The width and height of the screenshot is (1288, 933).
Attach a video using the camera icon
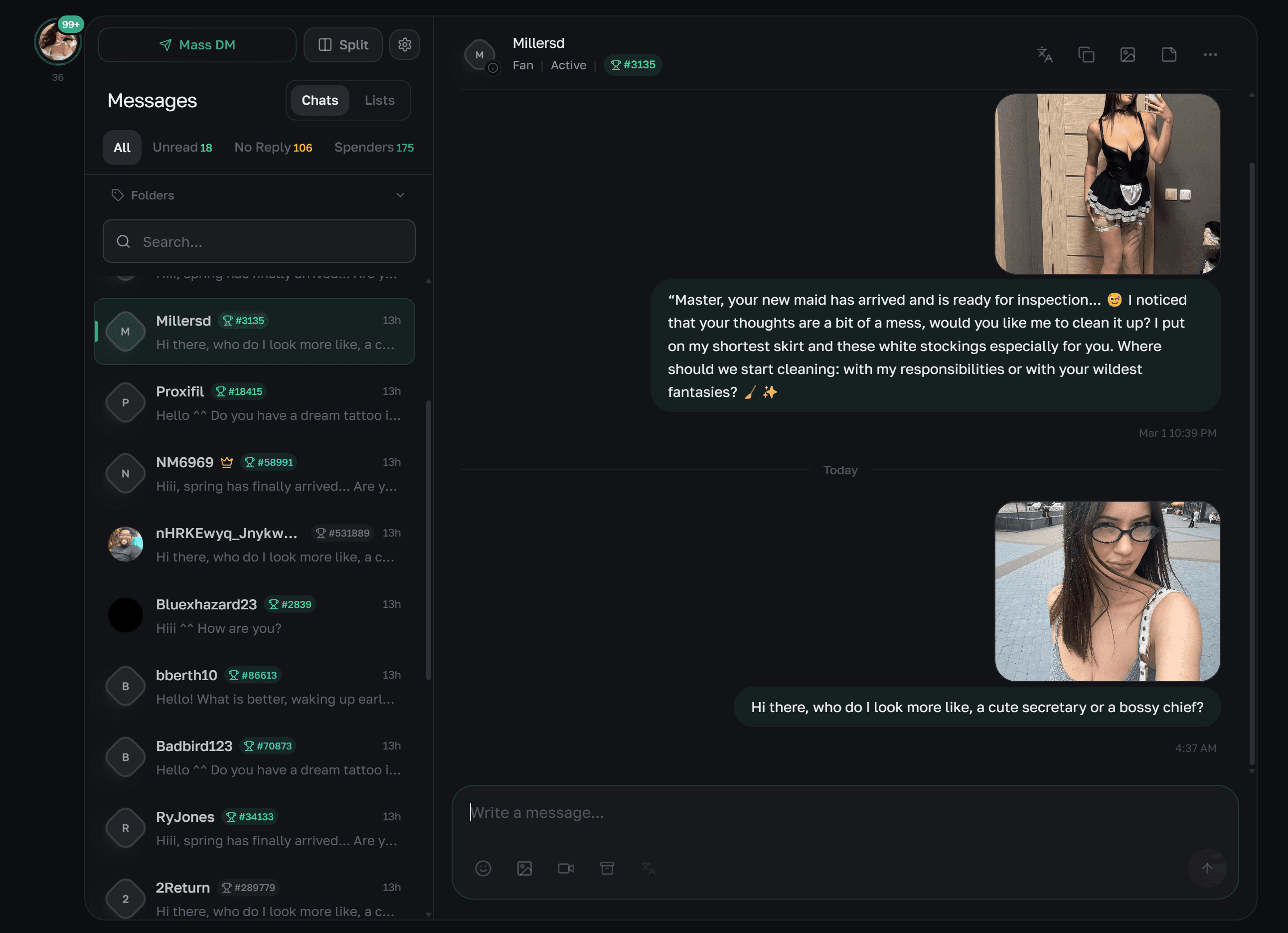(x=566, y=868)
